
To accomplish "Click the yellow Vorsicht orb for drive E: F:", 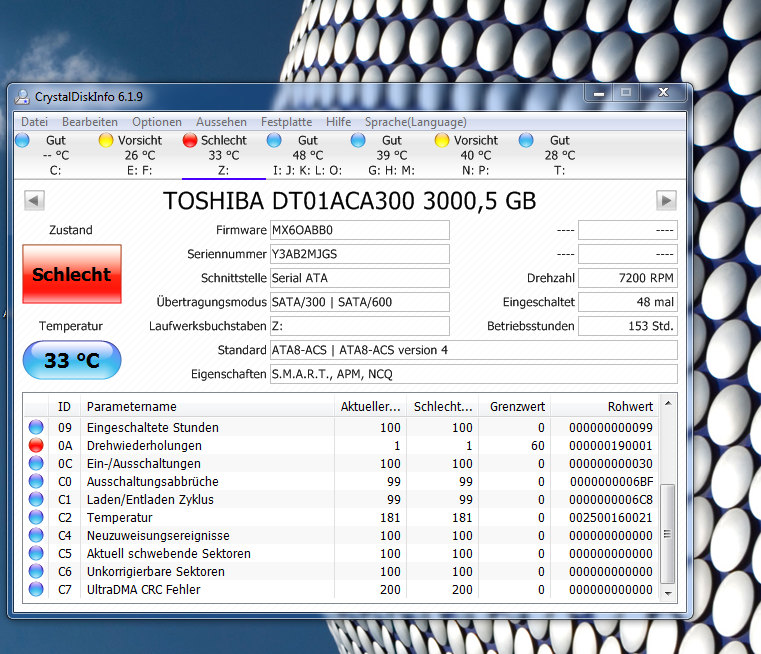I will pyautogui.click(x=106, y=140).
